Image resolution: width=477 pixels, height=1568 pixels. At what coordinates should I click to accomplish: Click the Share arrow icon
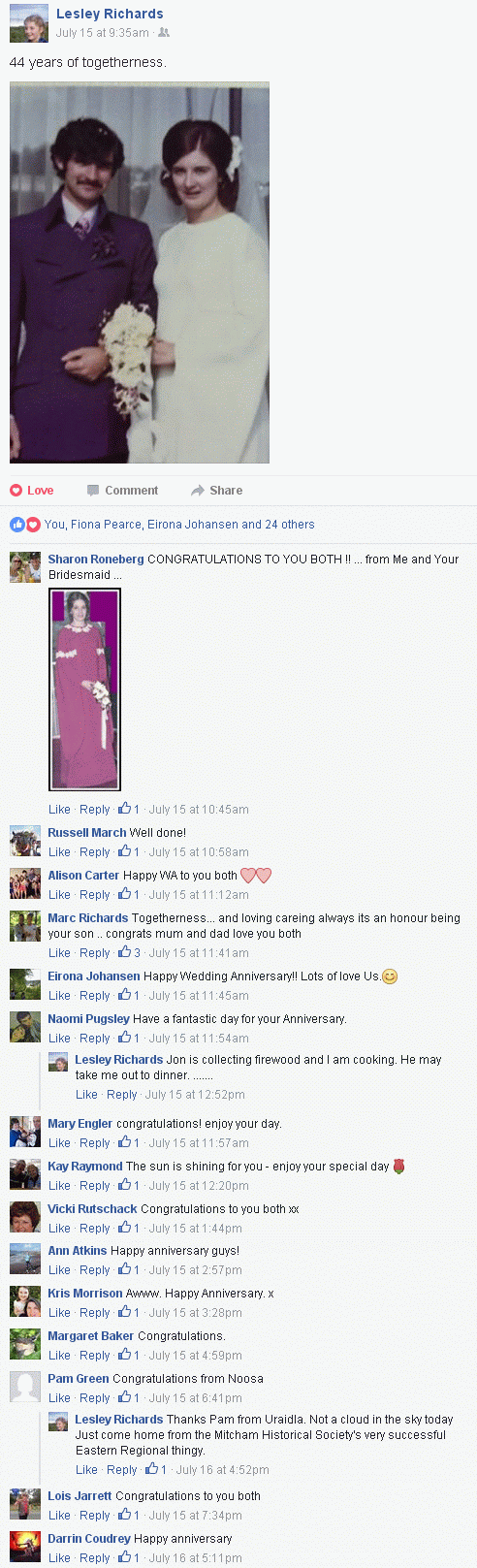click(x=198, y=490)
